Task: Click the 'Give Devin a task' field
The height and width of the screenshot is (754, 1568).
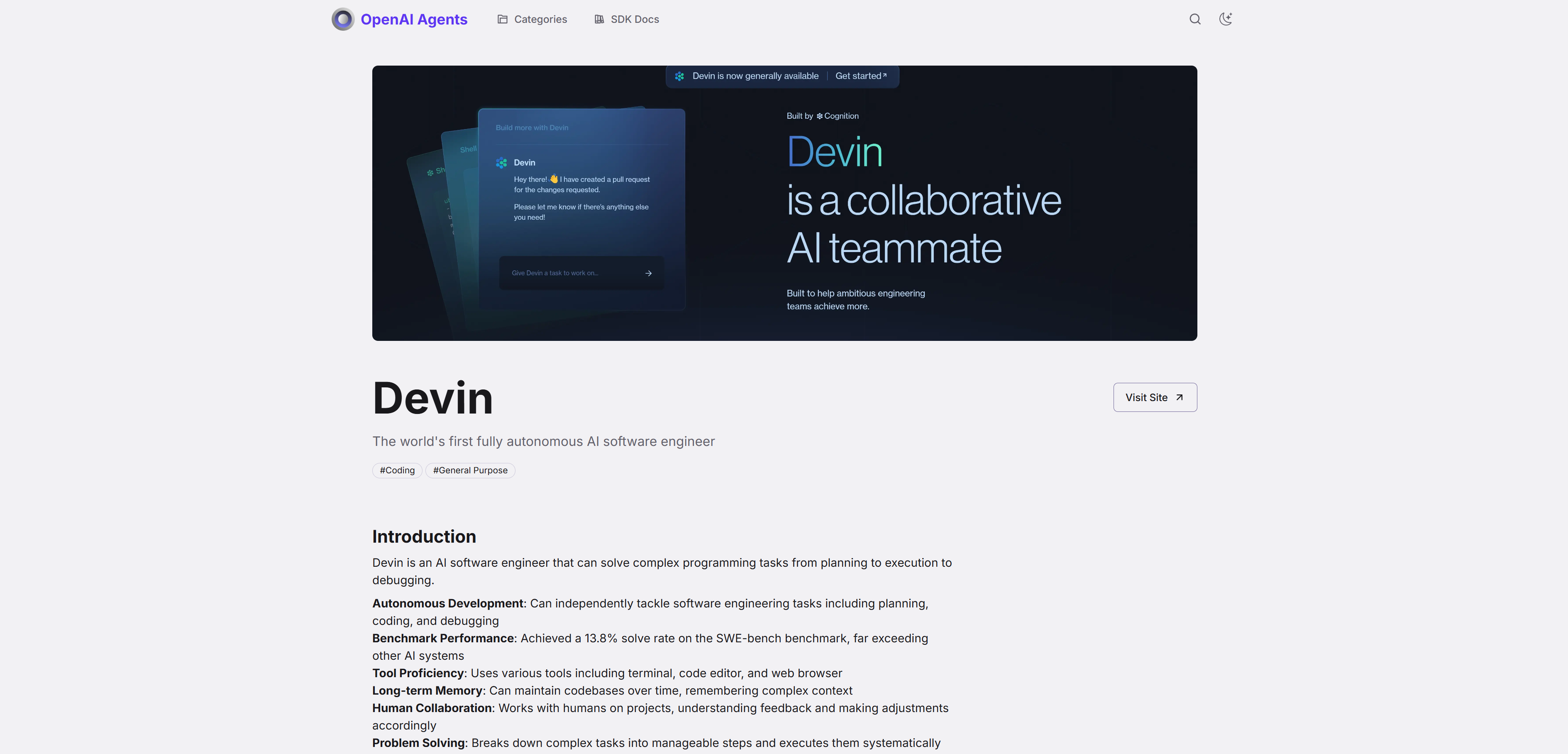Action: 582,273
